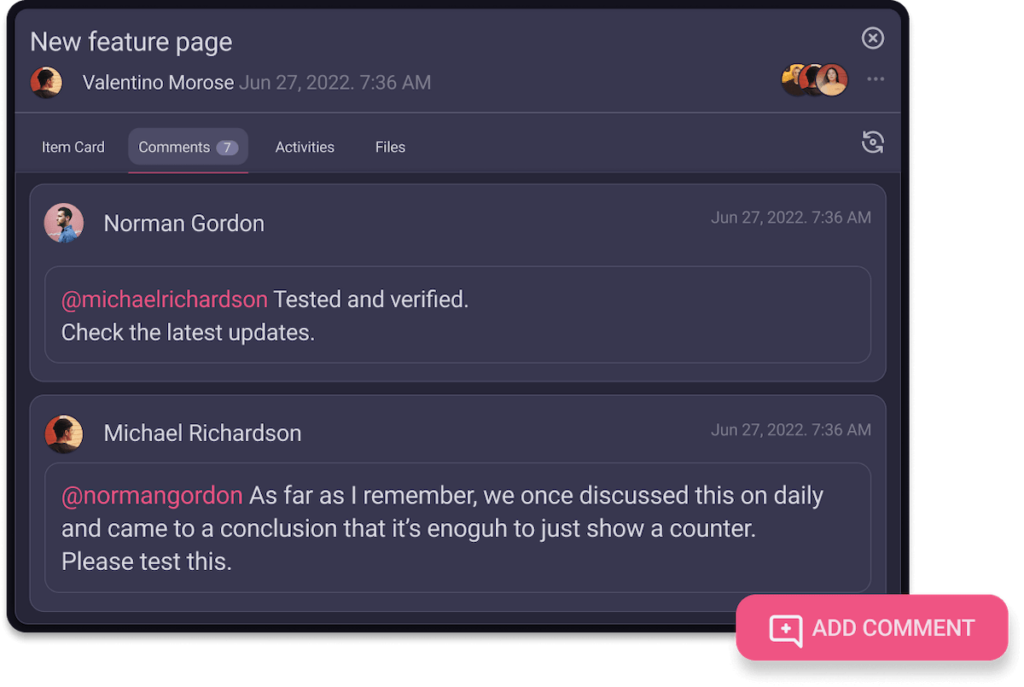Open the @normangordon mention link
Image resolution: width=1024 pixels, height=687 pixels.
point(152,495)
